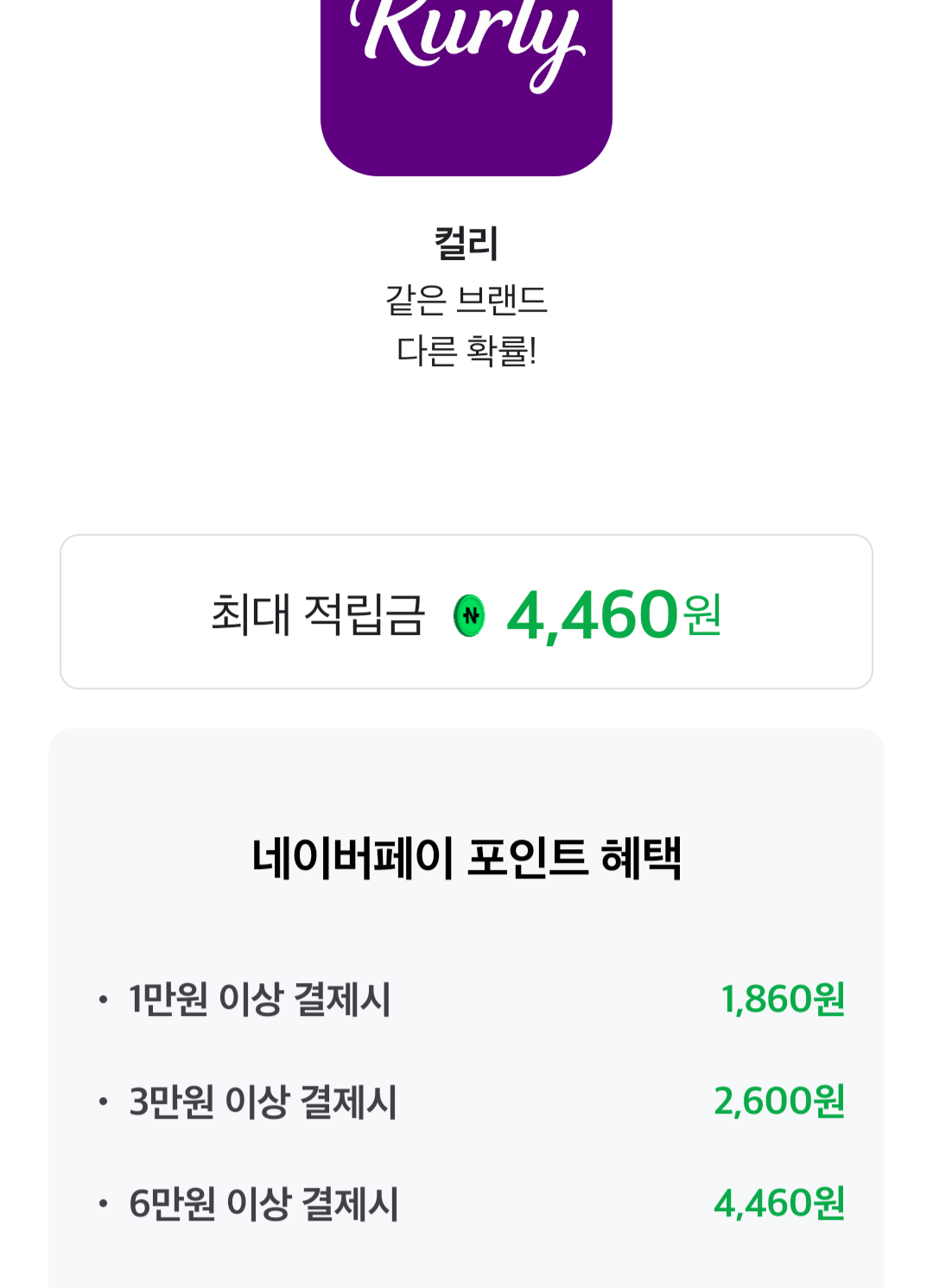Screen dimensions: 933x1288
Task: Click the 같은 브랜드 subtitle text
Action: 466,300
